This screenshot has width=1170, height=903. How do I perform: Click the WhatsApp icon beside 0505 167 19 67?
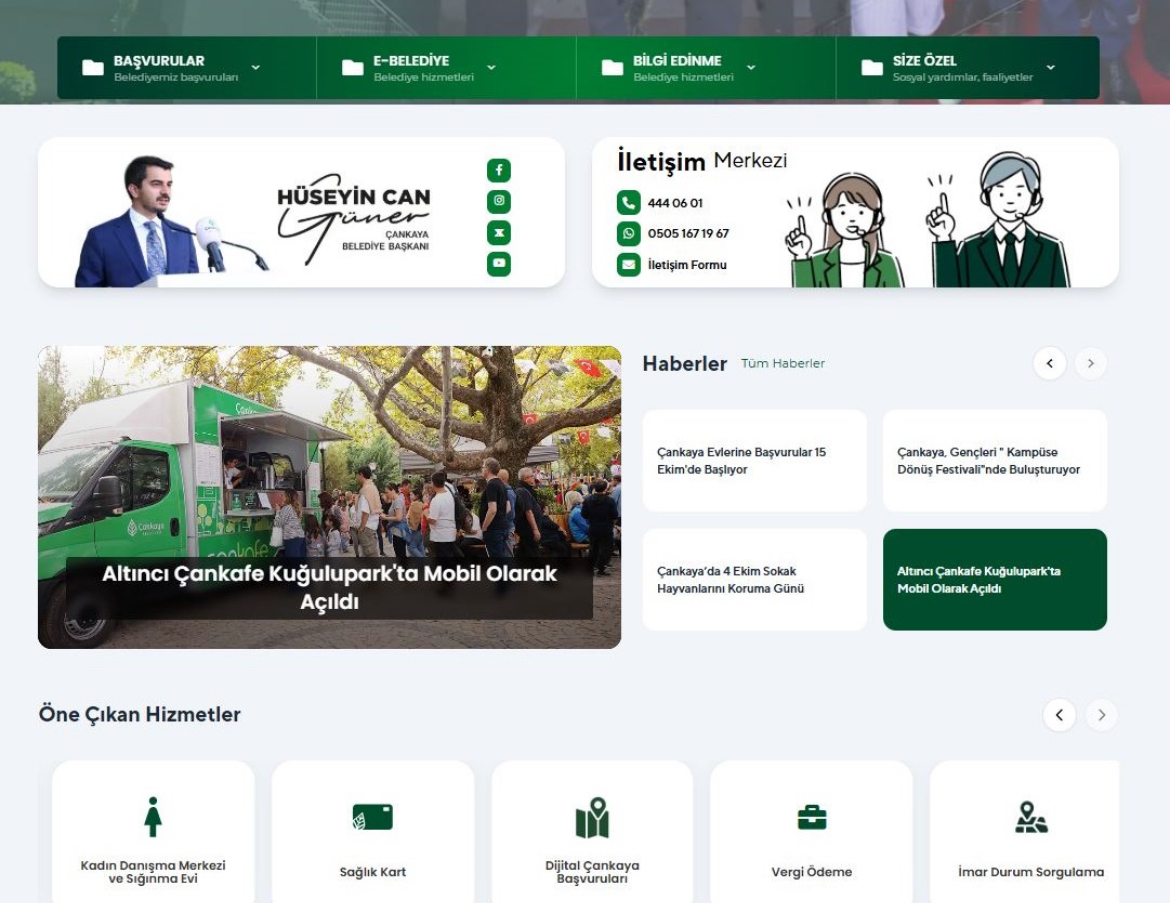pyautogui.click(x=628, y=234)
